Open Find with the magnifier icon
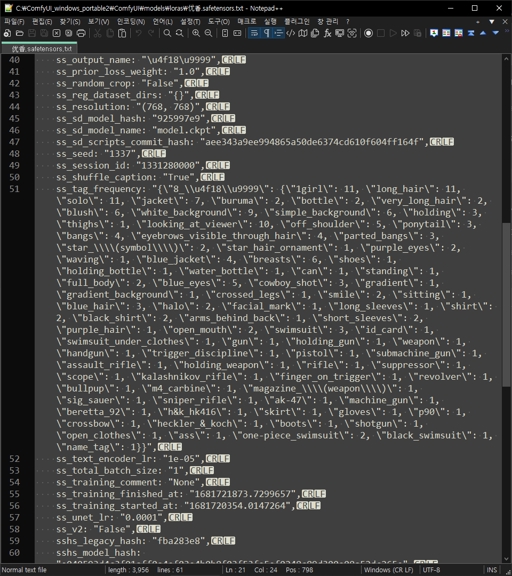 click(167, 33)
